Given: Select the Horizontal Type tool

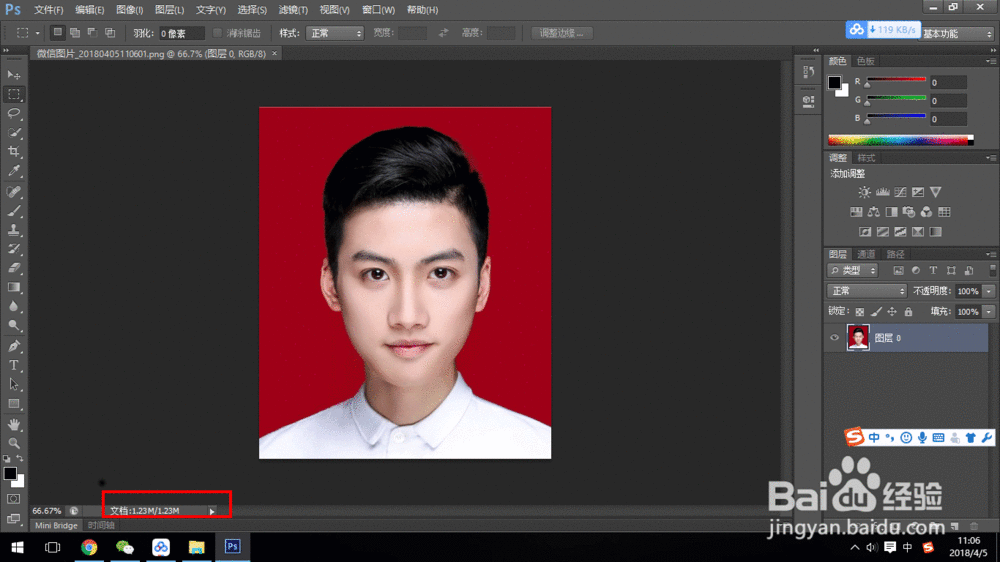Looking at the screenshot, I should click(x=14, y=365).
